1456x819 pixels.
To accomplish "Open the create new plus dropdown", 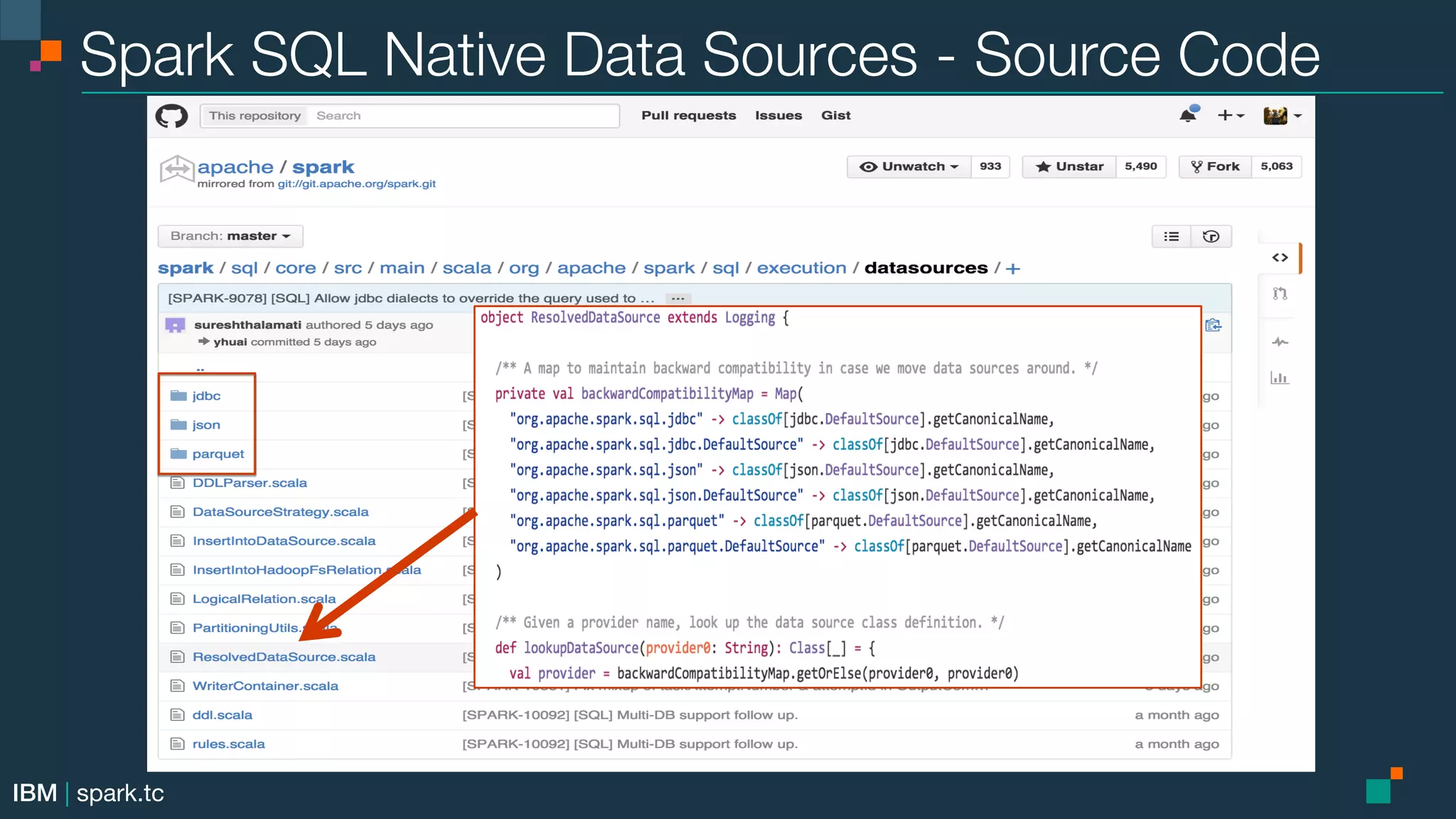I will (x=1230, y=115).
